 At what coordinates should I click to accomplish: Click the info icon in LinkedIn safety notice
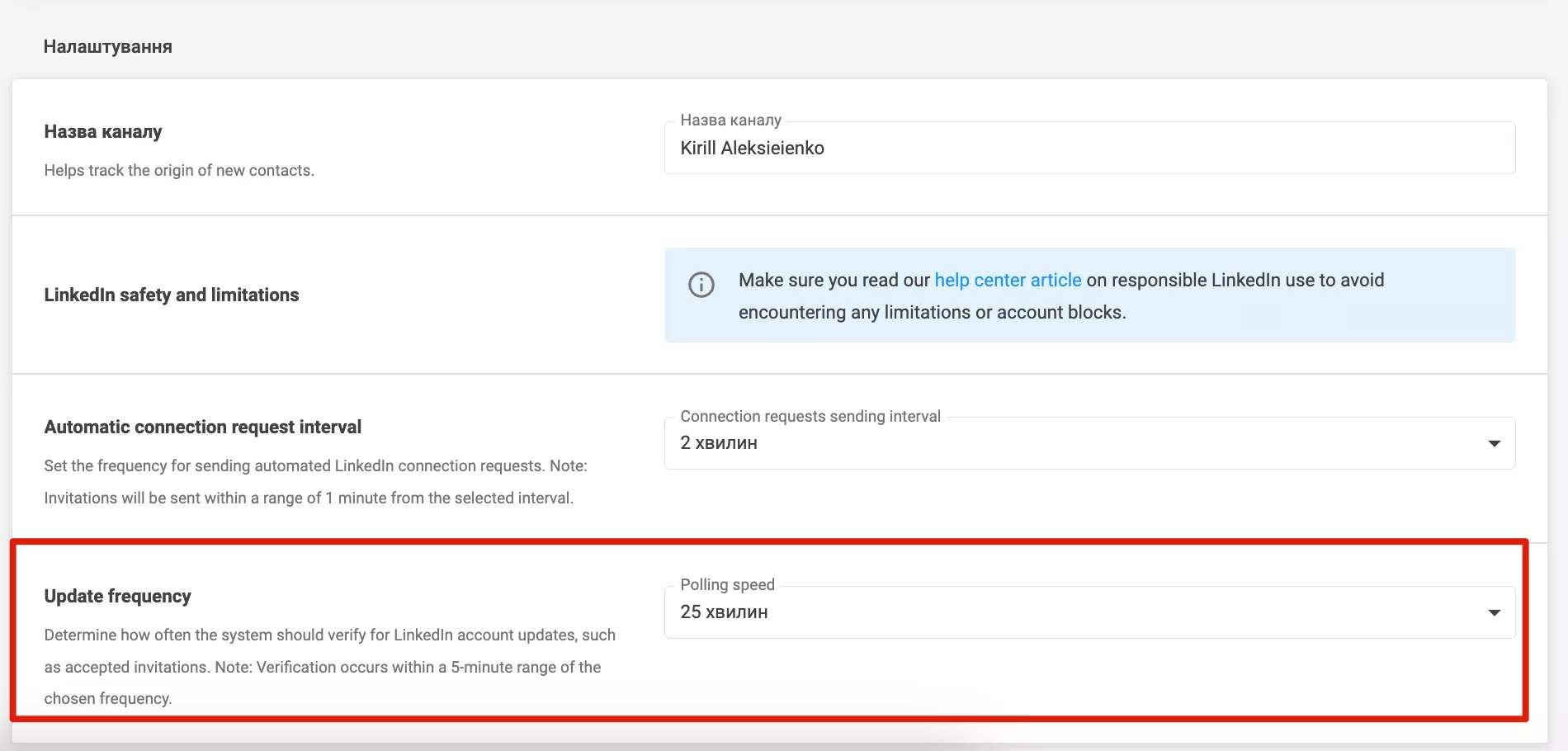click(701, 285)
